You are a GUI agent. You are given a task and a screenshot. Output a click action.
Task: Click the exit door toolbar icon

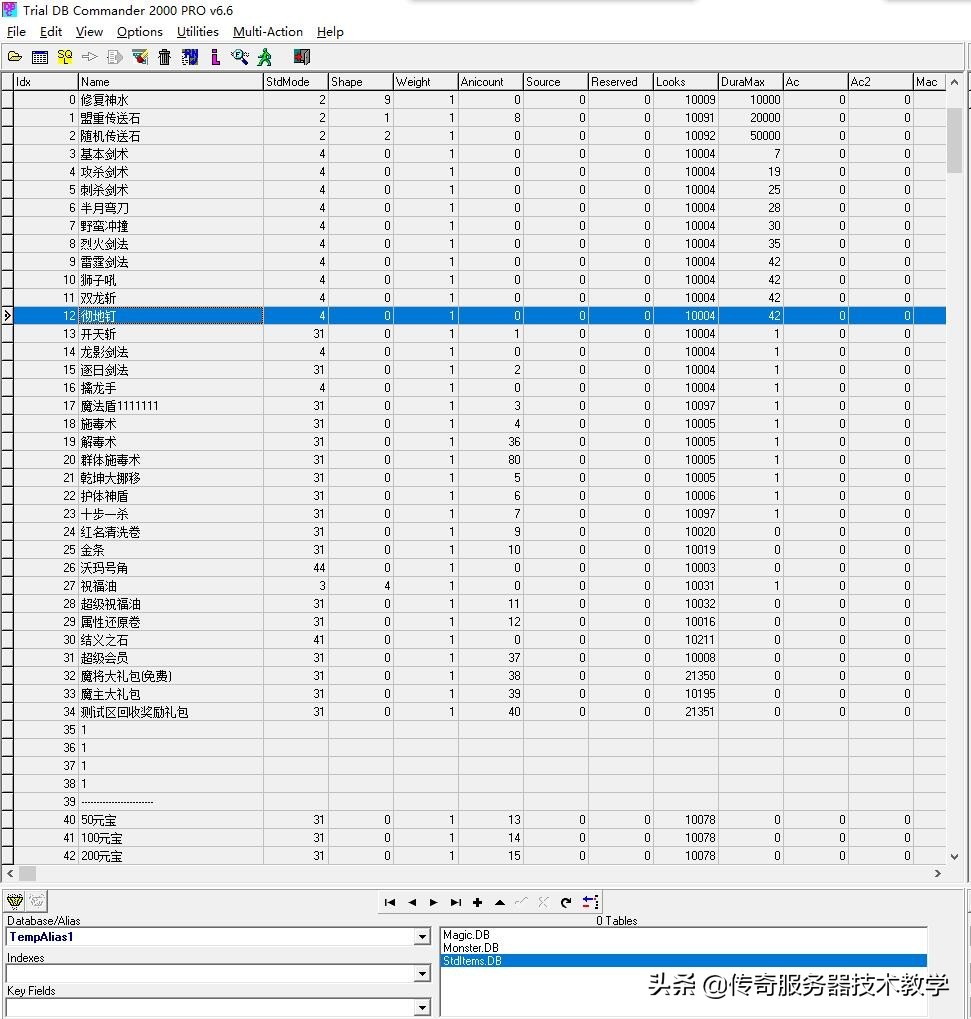click(302, 57)
